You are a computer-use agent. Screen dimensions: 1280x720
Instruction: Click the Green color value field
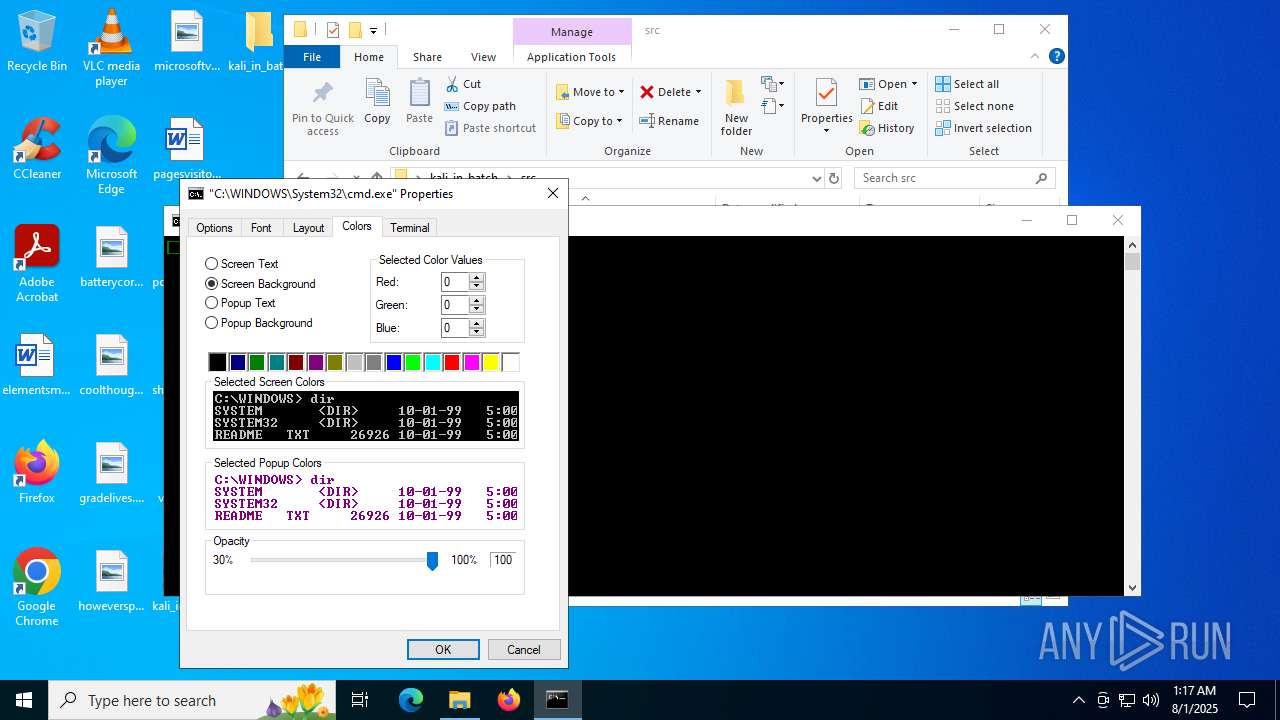pyautogui.click(x=455, y=305)
